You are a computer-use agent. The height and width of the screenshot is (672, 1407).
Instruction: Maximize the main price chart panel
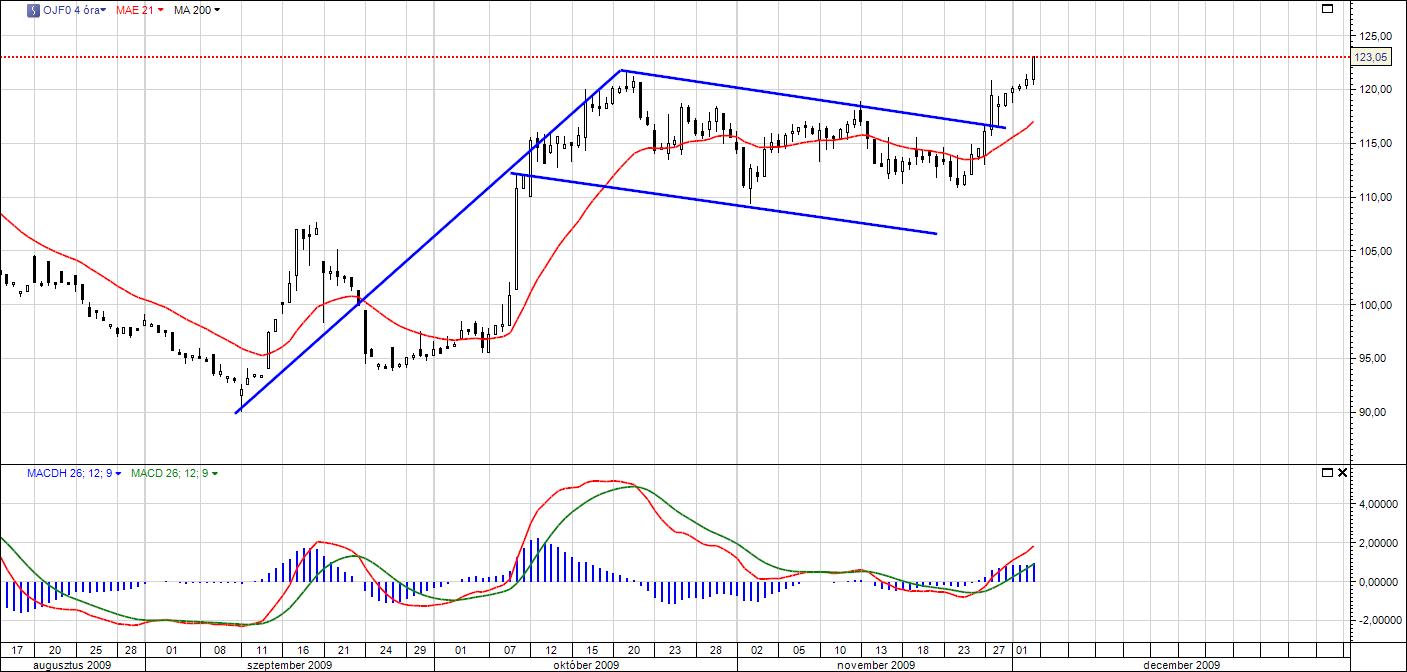[x=1328, y=9]
